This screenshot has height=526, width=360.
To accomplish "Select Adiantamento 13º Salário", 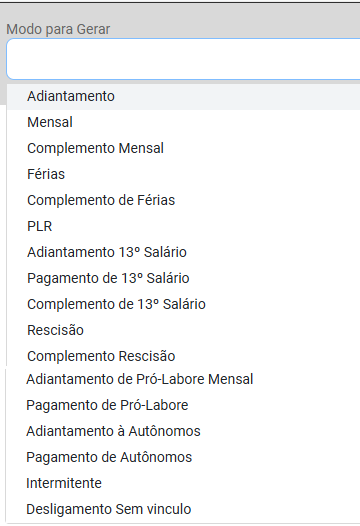I will (x=184, y=252).
